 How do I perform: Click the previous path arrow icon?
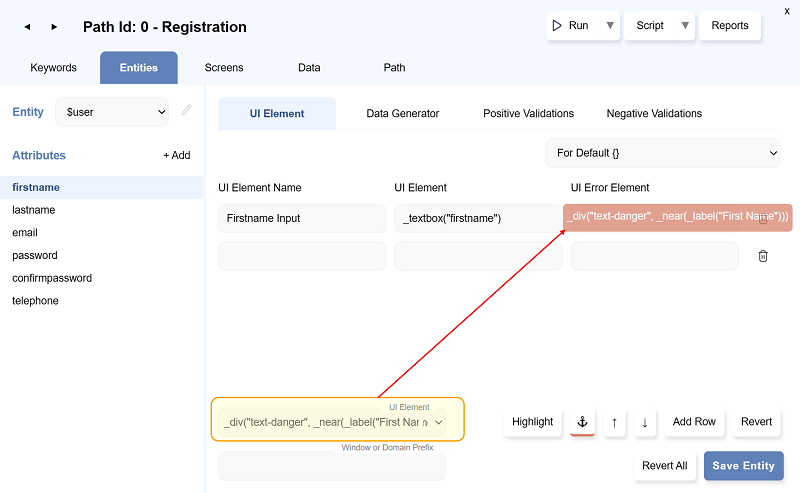point(26,27)
